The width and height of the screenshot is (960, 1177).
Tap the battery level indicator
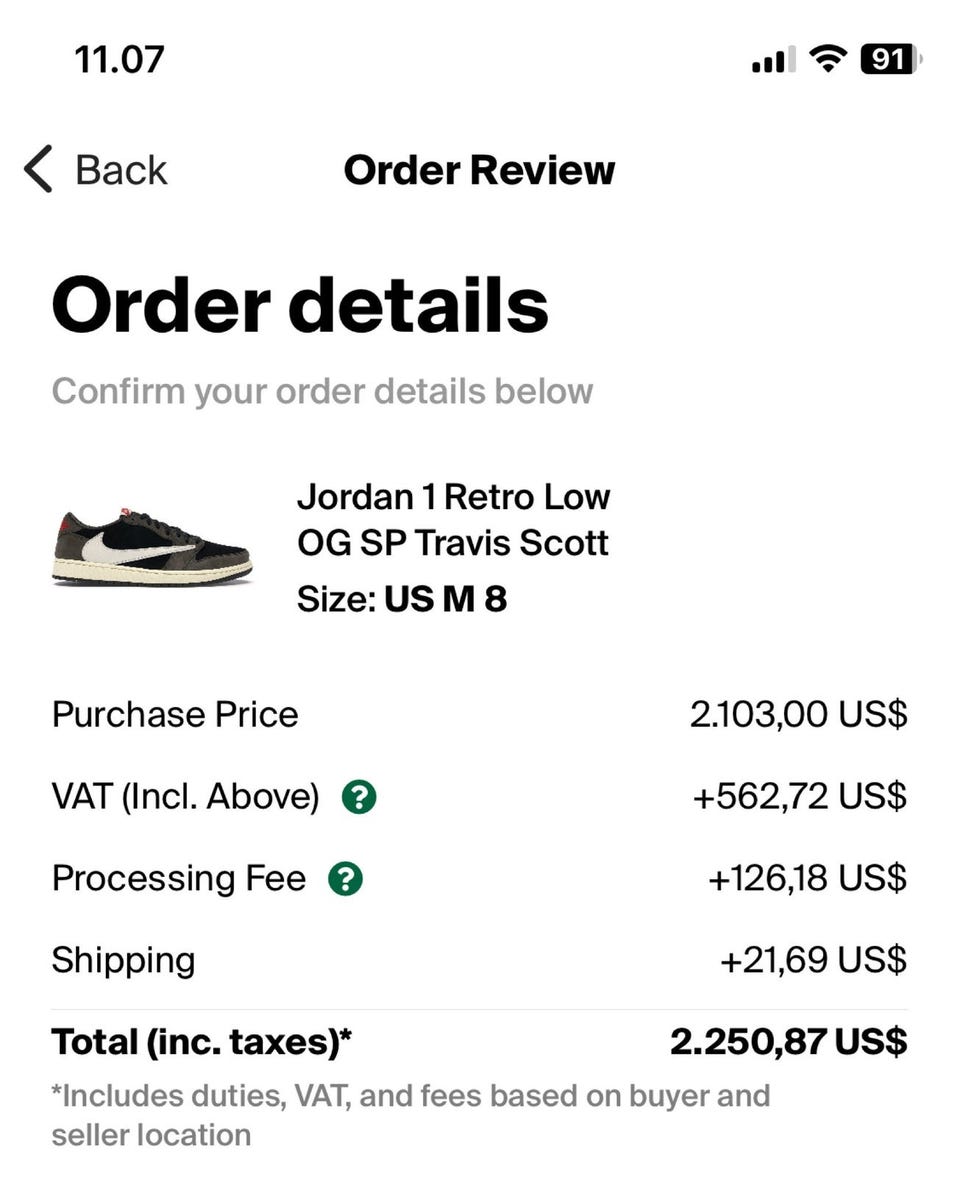tap(890, 61)
